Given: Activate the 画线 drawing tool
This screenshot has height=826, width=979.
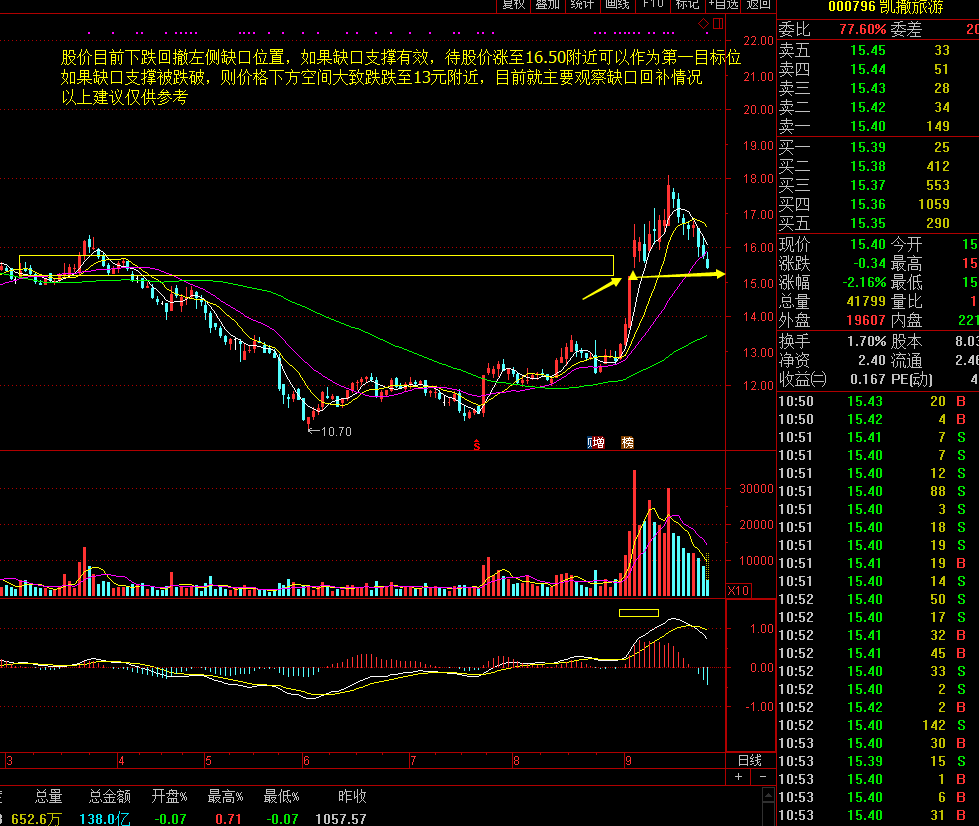Looking at the screenshot, I should coord(617,5).
